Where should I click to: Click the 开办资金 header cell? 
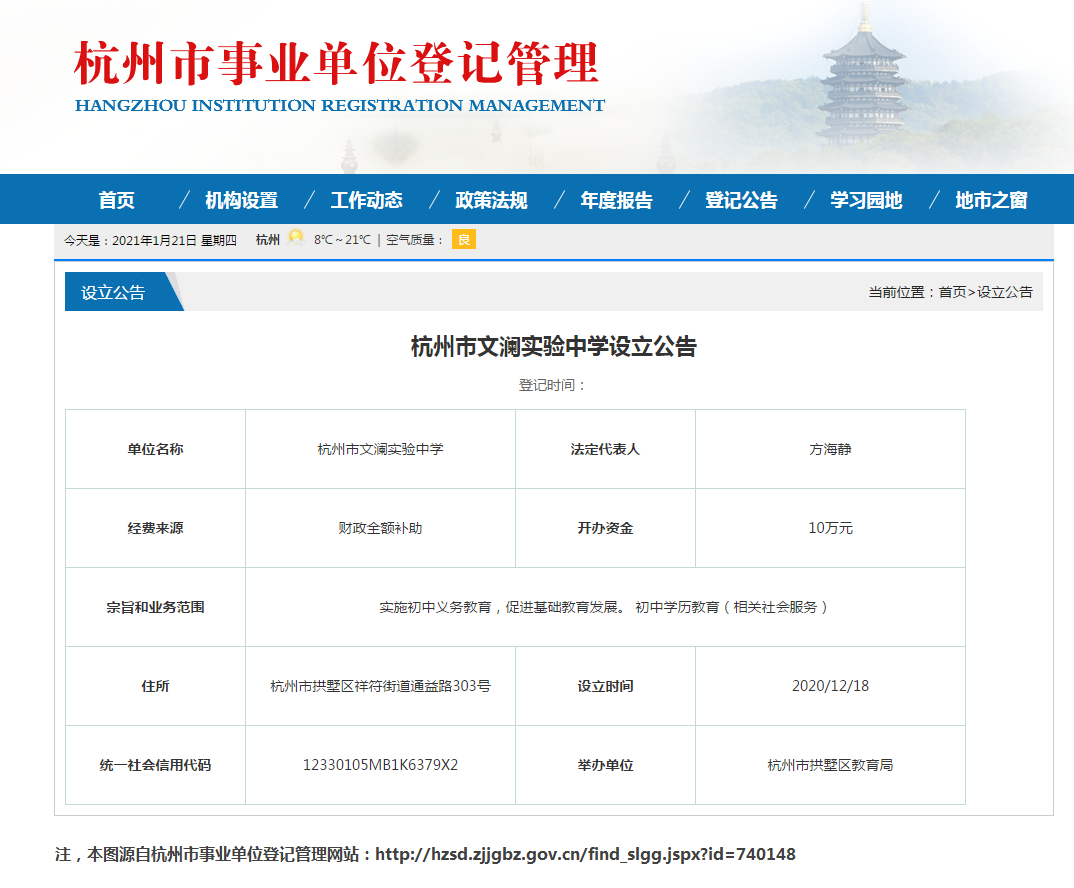(x=605, y=528)
